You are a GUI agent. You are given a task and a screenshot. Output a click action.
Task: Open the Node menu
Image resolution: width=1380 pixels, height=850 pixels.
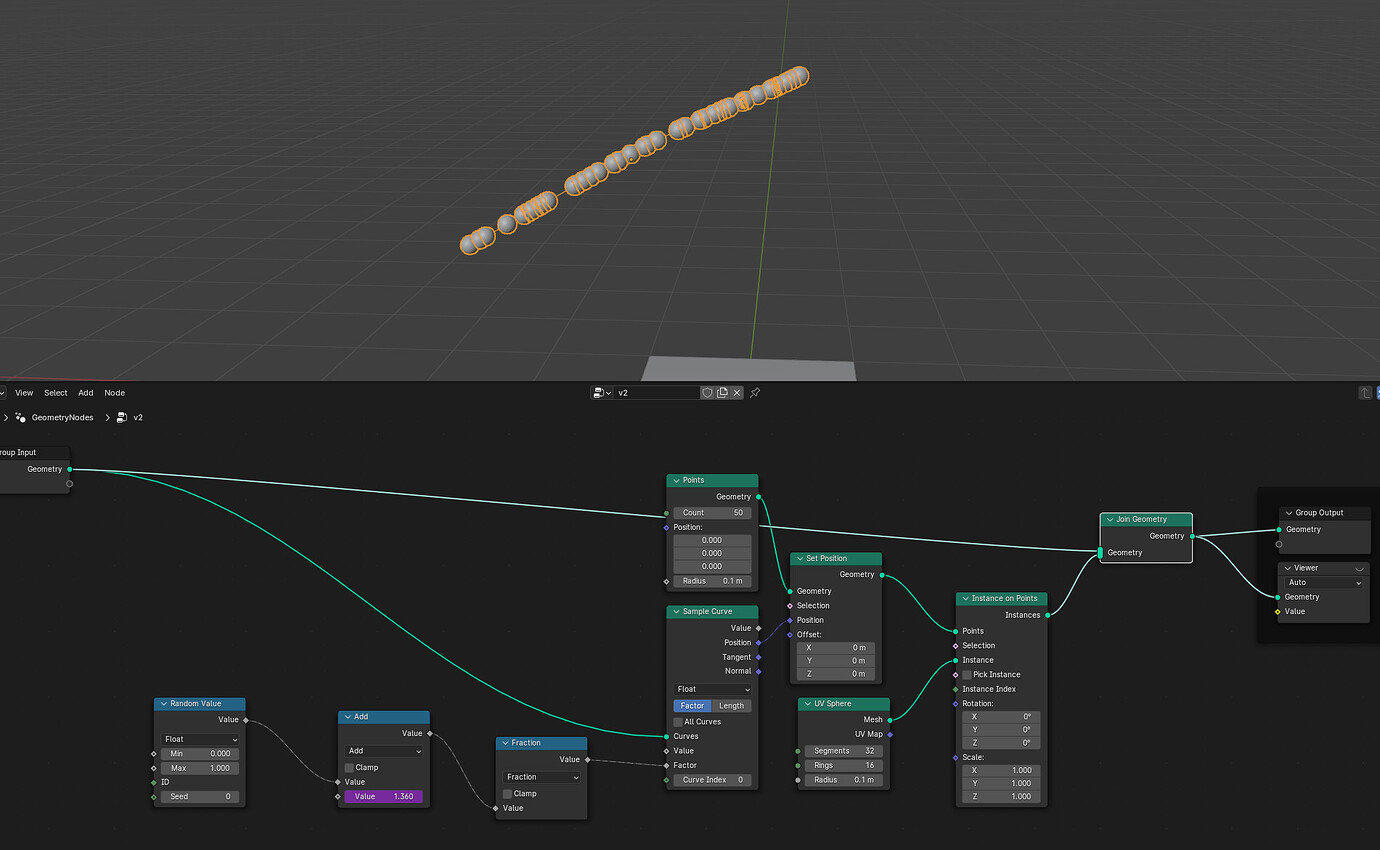(x=115, y=393)
